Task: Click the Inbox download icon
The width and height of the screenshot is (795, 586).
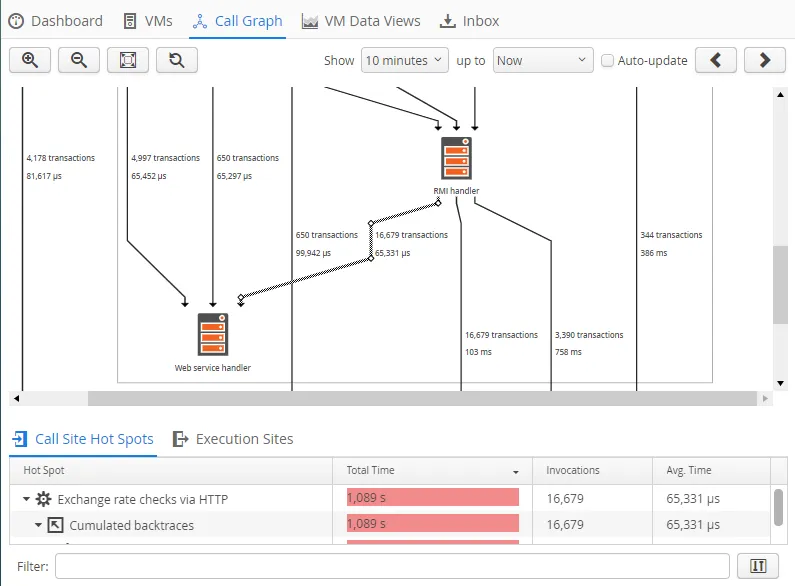Action: (x=447, y=21)
